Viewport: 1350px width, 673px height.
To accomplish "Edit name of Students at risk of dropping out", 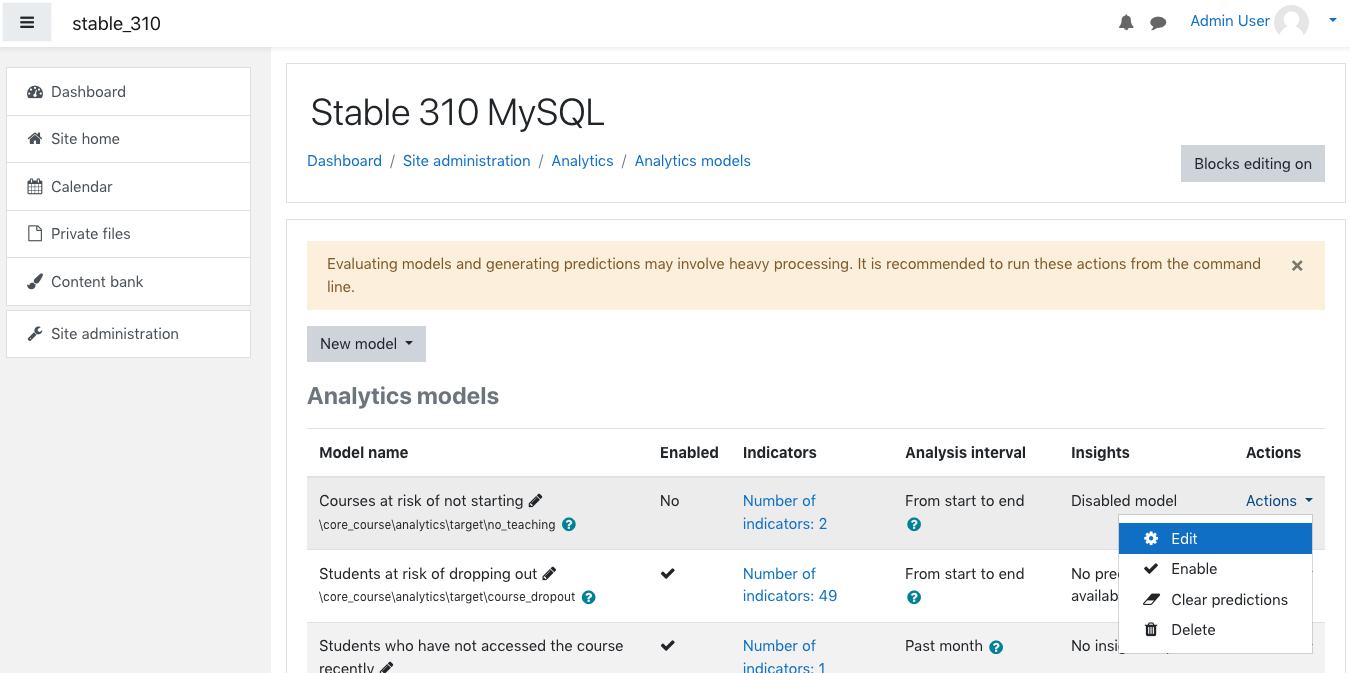I will (x=549, y=573).
